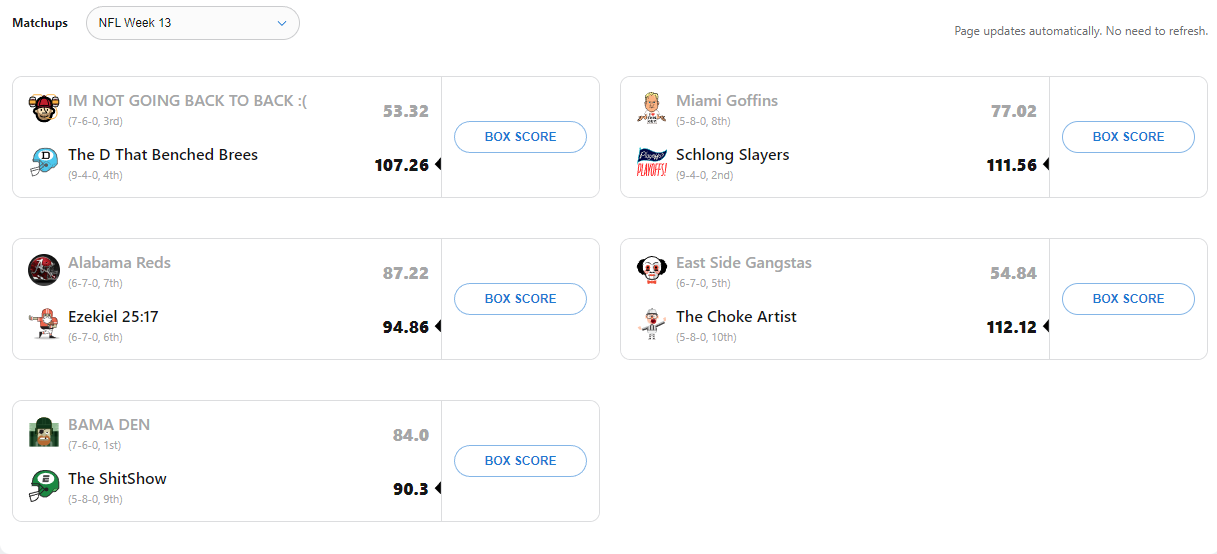
Task: View box score for Benched Brees matchup
Action: pos(520,137)
